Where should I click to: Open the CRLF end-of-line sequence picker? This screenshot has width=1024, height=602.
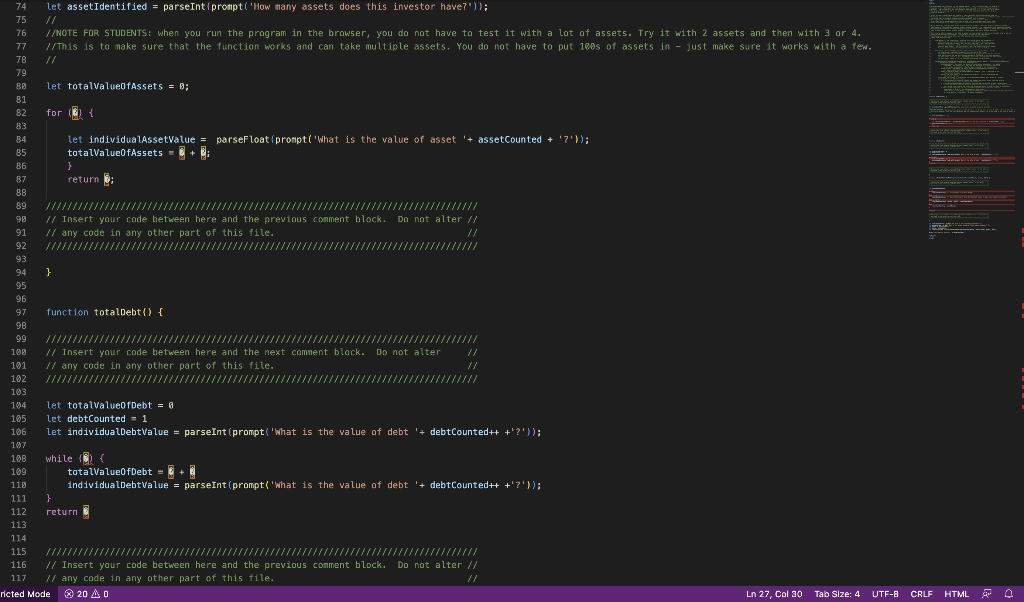click(921, 593)
